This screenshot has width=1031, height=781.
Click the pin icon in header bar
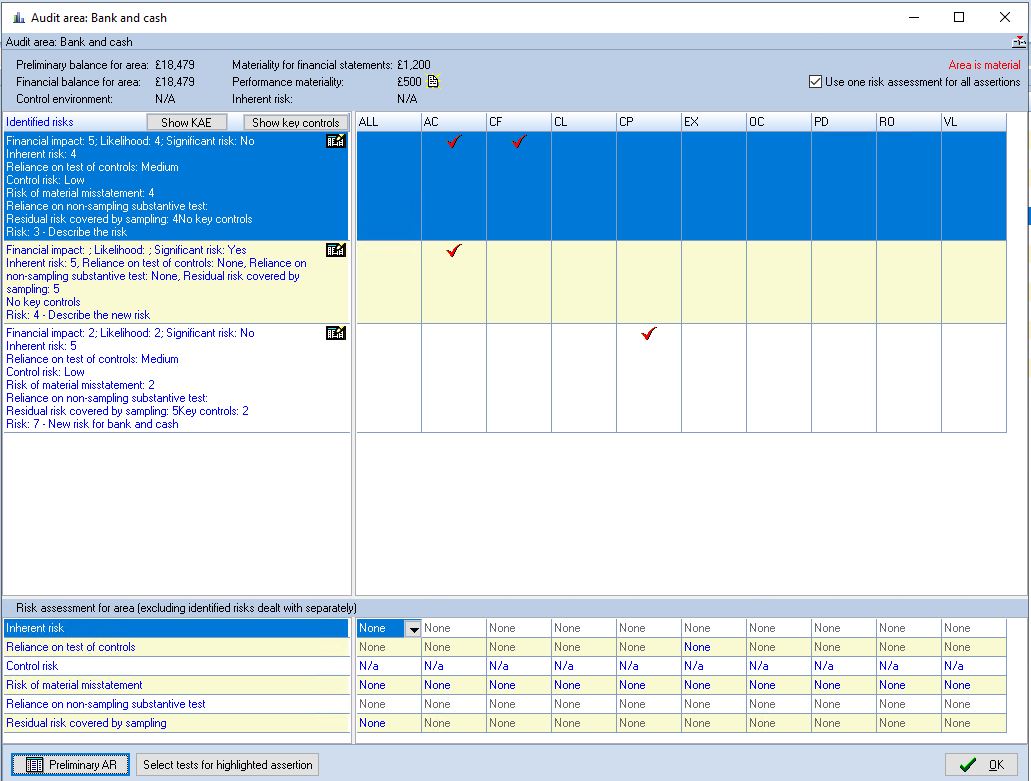[1019, 42]
